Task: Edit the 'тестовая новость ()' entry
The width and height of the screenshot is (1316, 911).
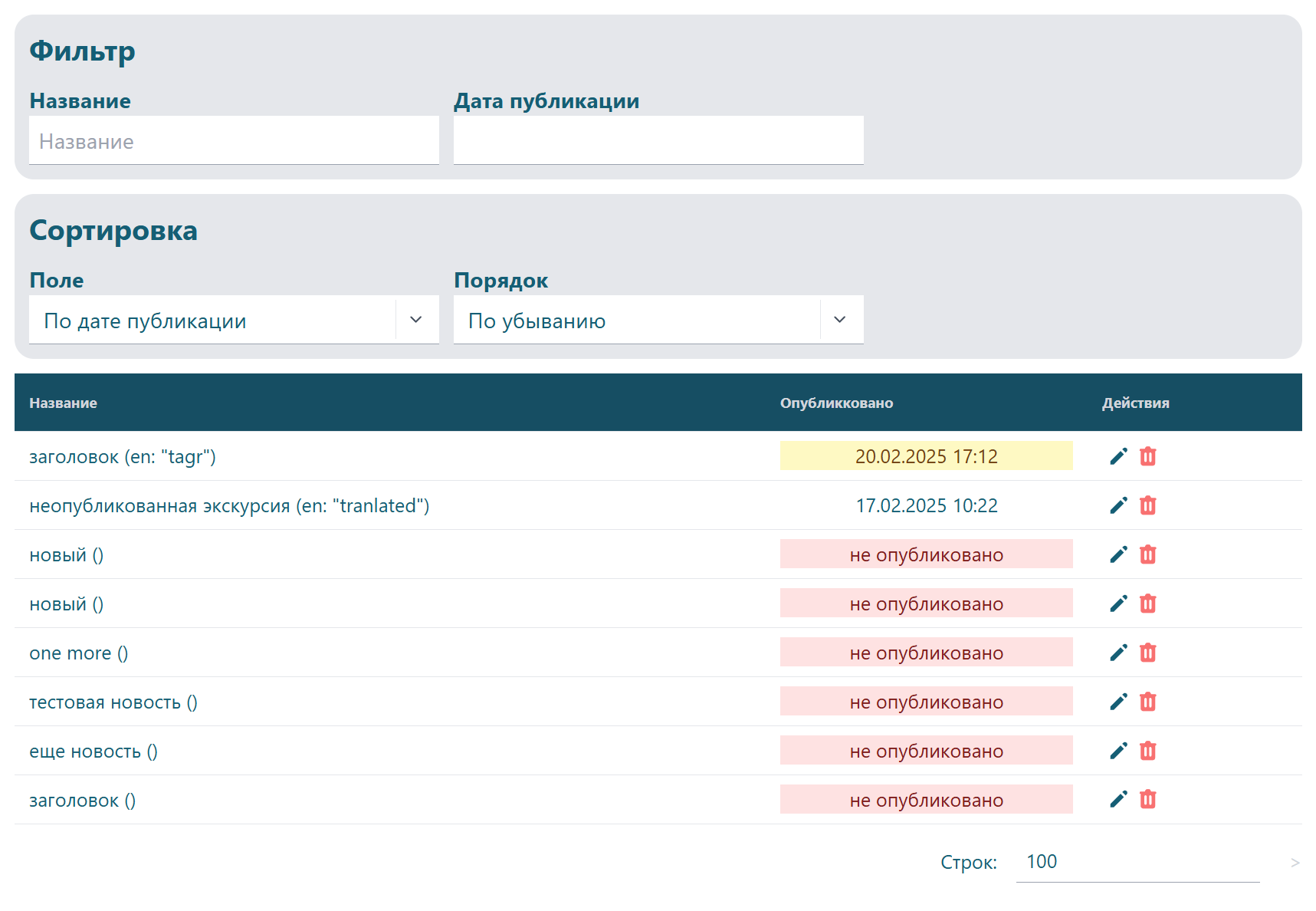Action: pyautogui.click(x=1118, y=702)
